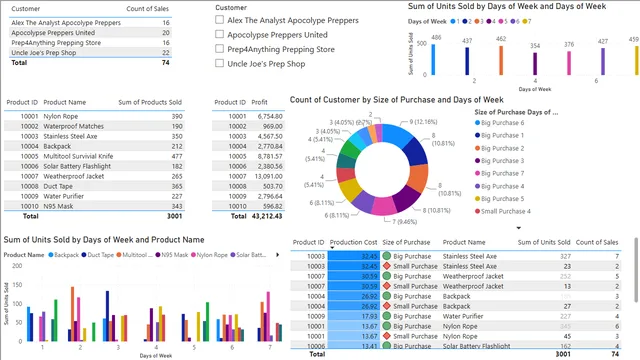Select Days of Week legend marker 1
Screen dimensions: 640x360
[x=452, y=21]
